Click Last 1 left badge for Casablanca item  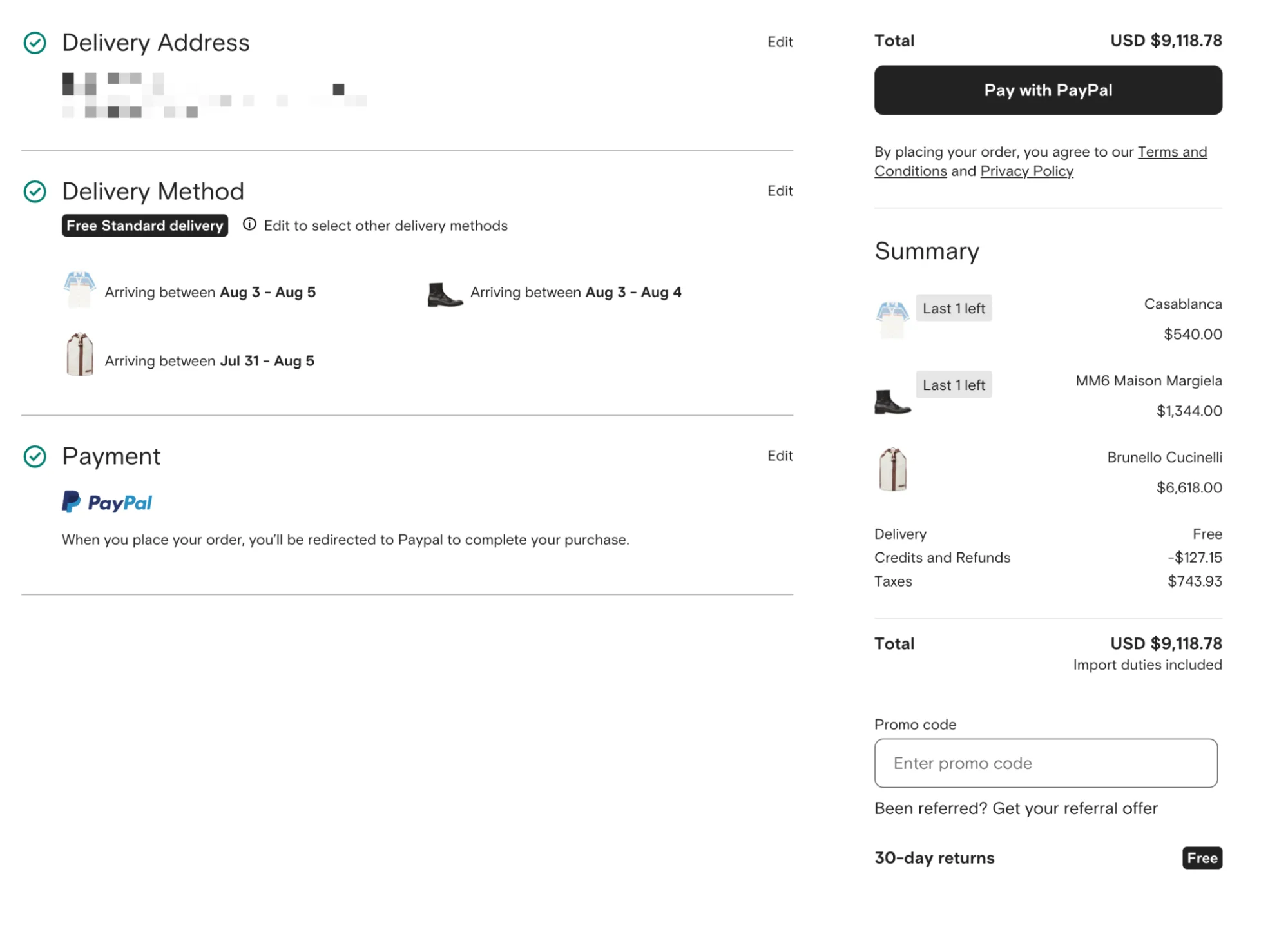[x=954, y=308]
